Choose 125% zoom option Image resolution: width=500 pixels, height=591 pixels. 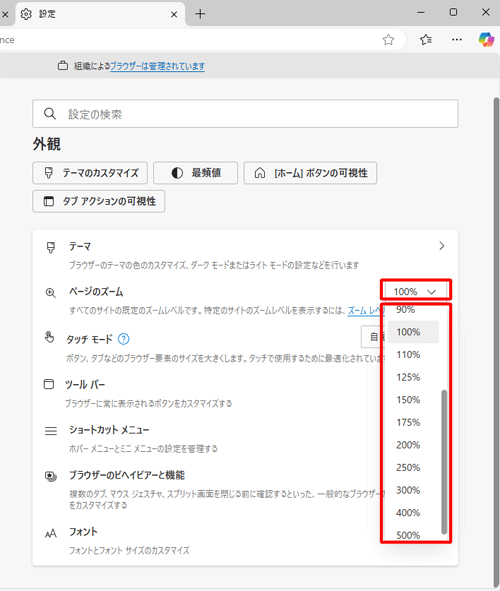click(413, 377)
